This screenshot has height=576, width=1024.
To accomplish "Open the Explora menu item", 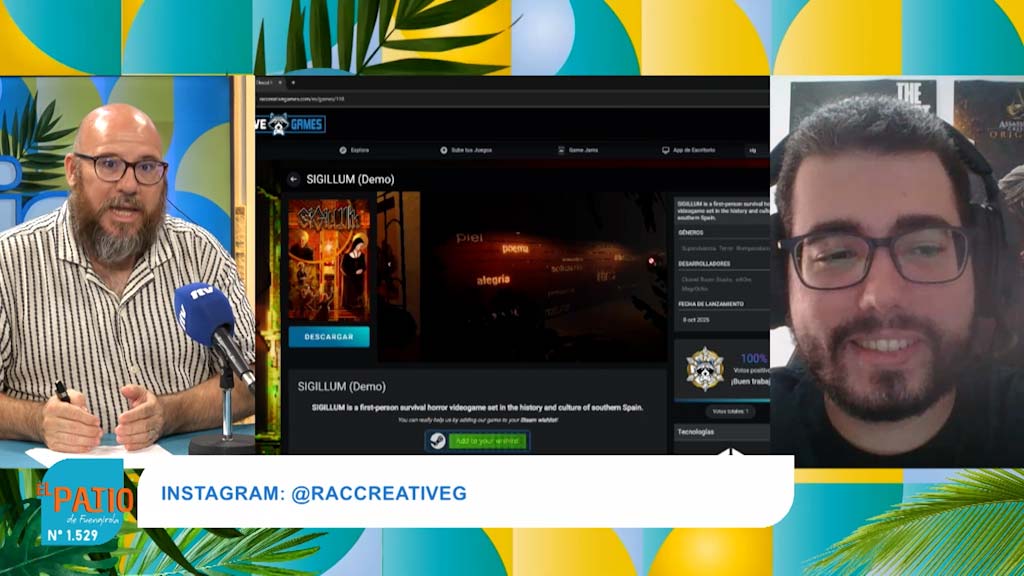I will (355, 150).
